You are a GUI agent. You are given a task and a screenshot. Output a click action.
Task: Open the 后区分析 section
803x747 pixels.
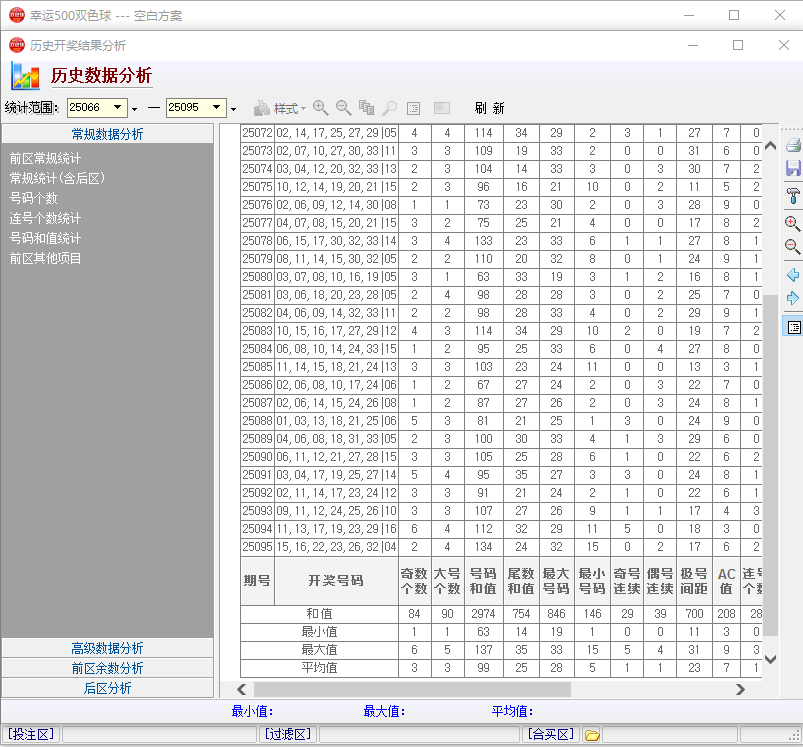[107, 688]
